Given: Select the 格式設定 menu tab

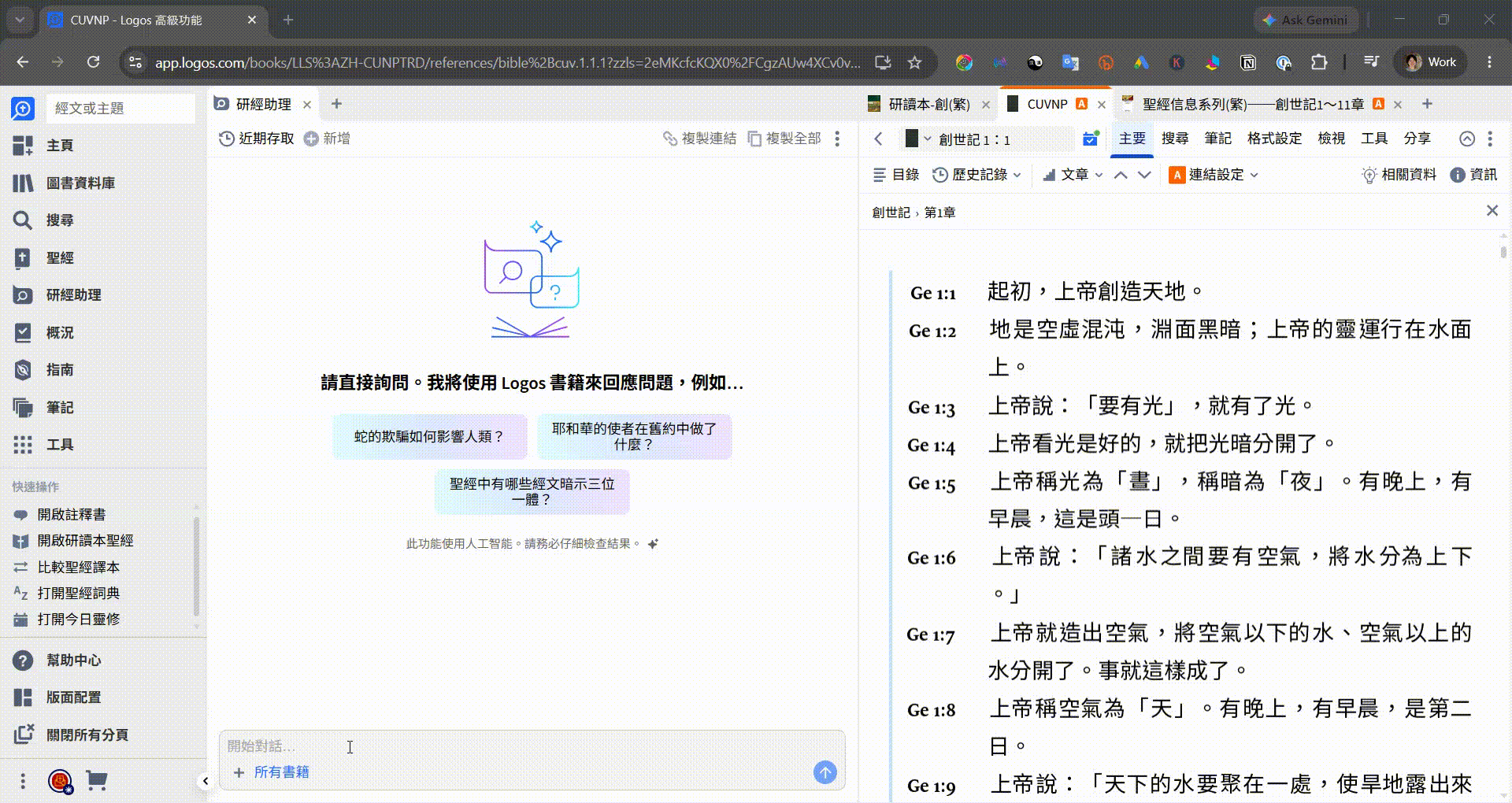Looking at the screenshot, I should pos(1274,139).
